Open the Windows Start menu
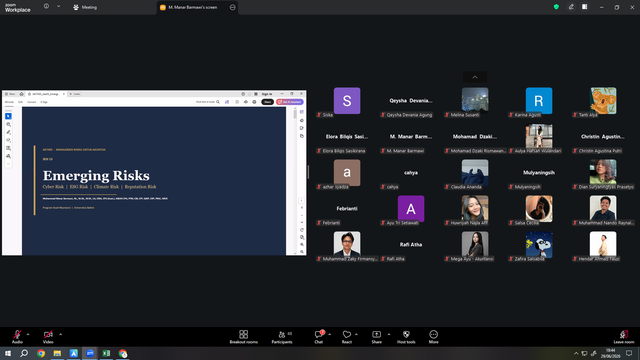This screenshot has height=360, width=640. tap(7, 353)
